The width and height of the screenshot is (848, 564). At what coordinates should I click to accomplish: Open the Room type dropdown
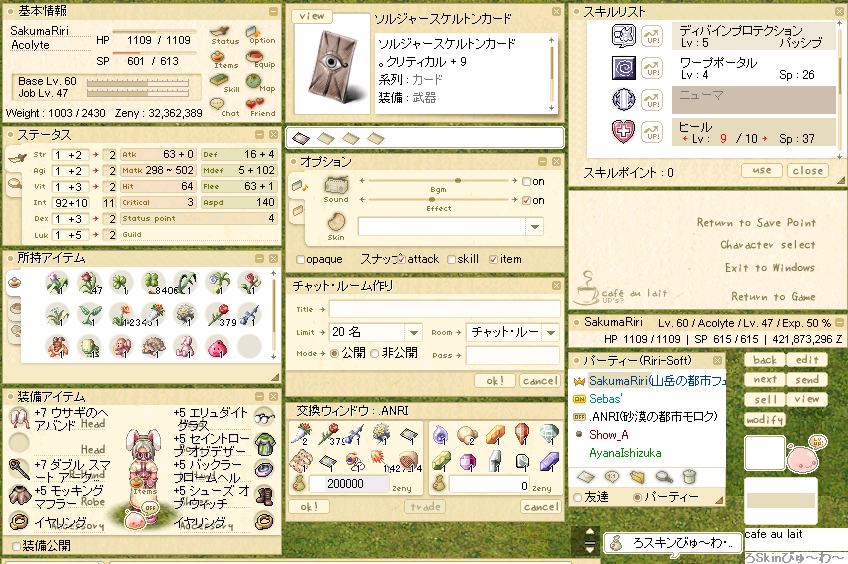(551, 332)
